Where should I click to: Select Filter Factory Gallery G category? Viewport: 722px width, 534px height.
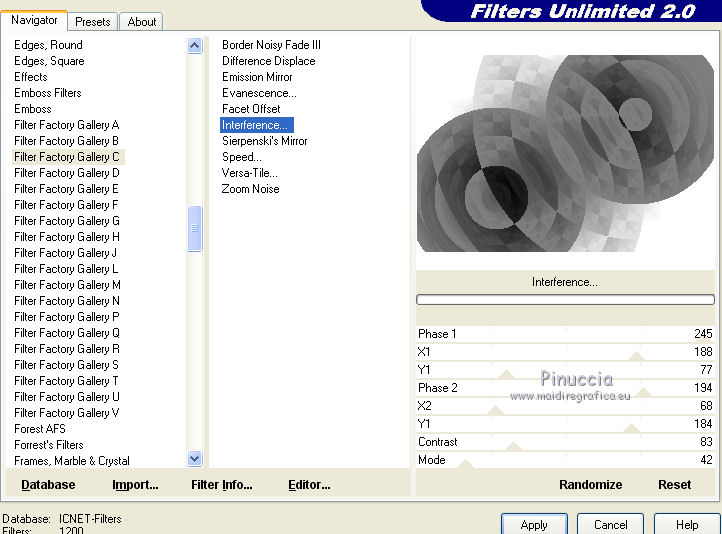[67, 221]
